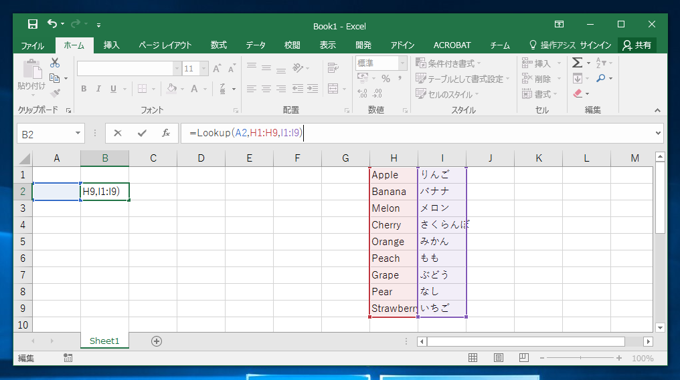Open the number format 標準 dropdown

pos(403,63)
